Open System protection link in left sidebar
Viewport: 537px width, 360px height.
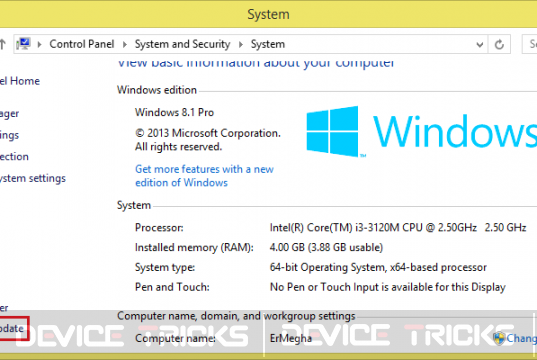14,157
